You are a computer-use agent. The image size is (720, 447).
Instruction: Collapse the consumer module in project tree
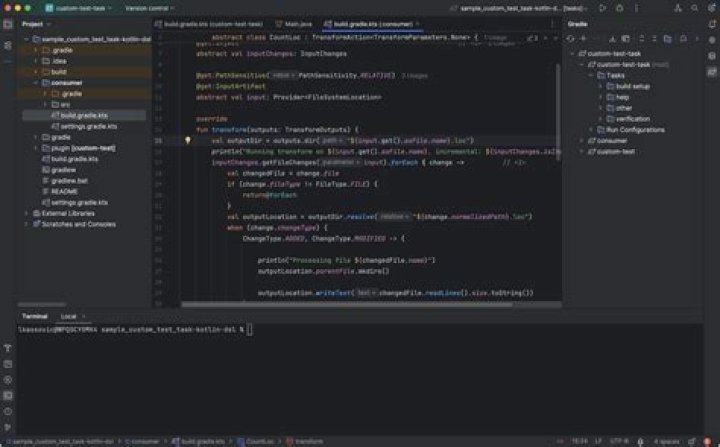36,83
